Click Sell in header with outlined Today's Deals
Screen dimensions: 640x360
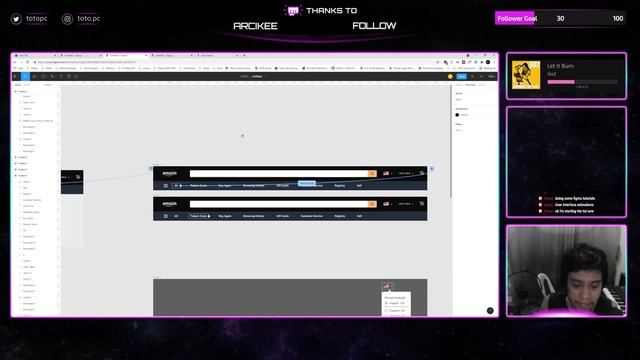[x=359, y=216]
